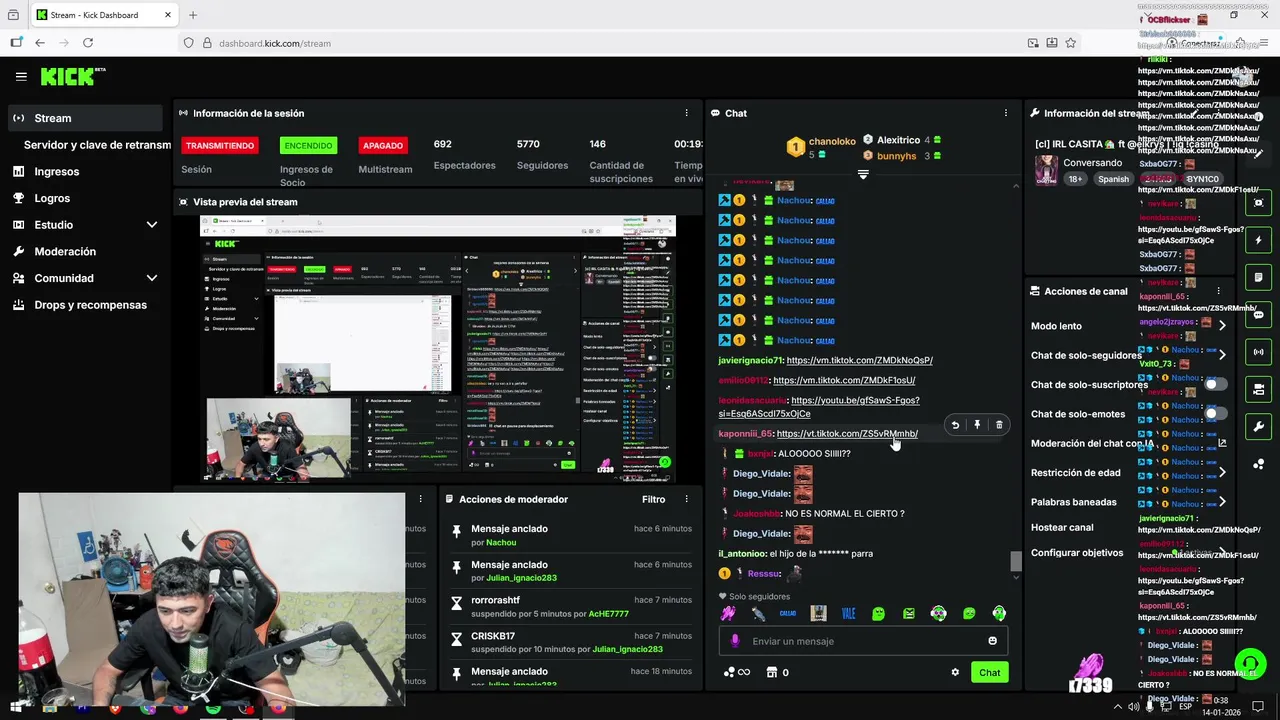Open chat settings gear icon
Screen dimensions: 1280x720
[x=955, y=672]
